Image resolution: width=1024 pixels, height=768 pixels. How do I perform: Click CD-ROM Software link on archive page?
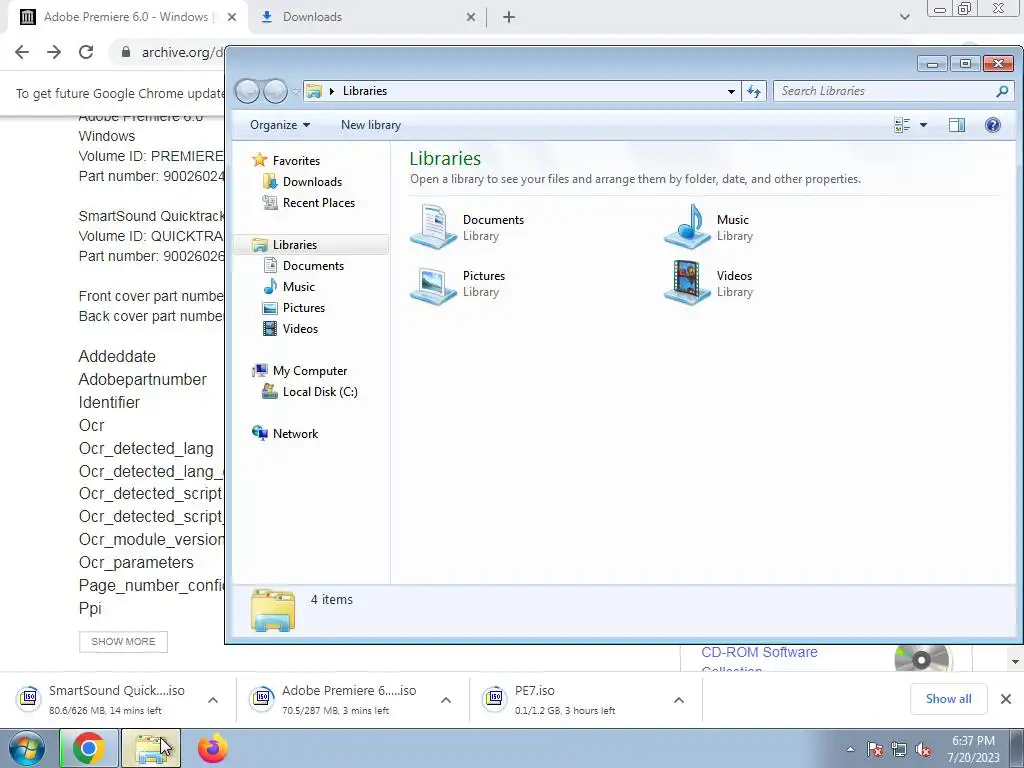(759, 652)
